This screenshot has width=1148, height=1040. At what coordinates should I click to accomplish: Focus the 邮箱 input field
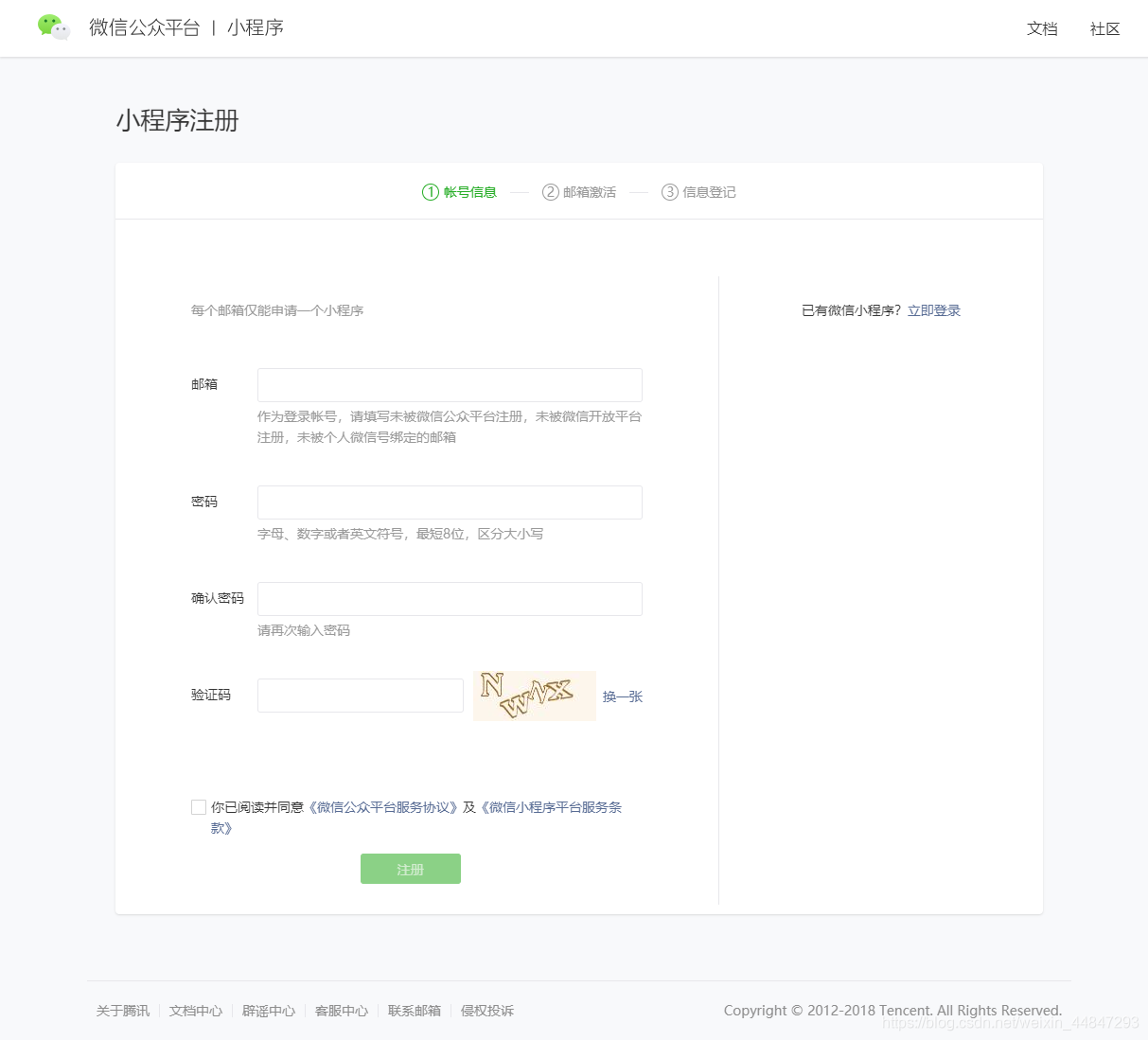click(x=450, y=385)
